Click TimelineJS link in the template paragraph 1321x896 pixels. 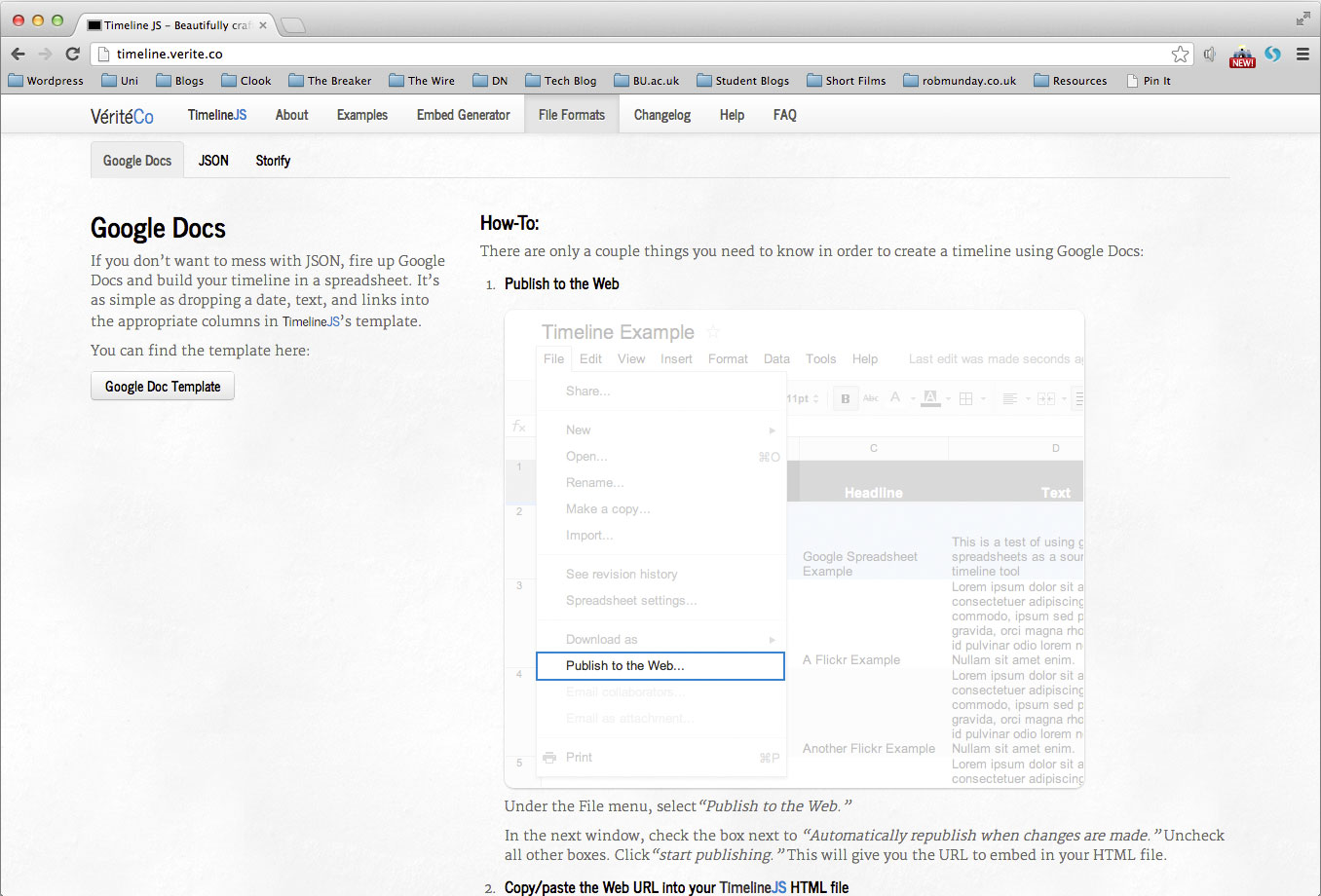[312, 321]
